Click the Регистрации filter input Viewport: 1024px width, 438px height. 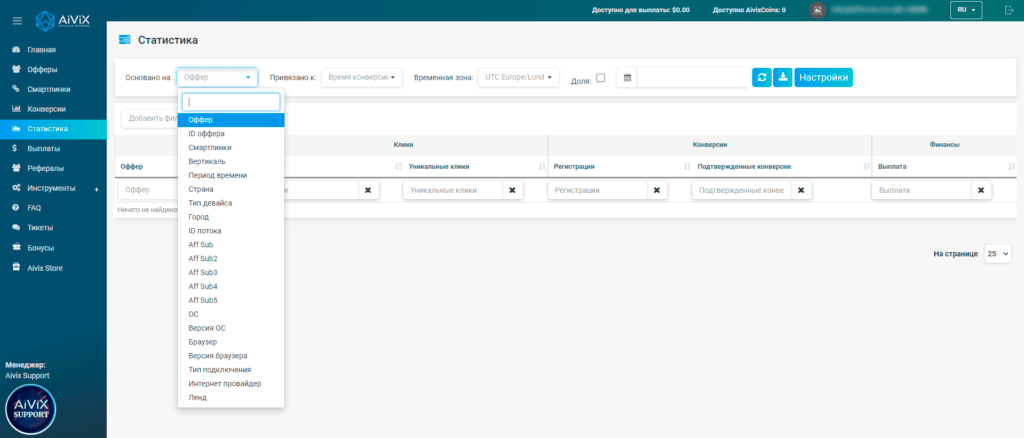click(598, 190)
